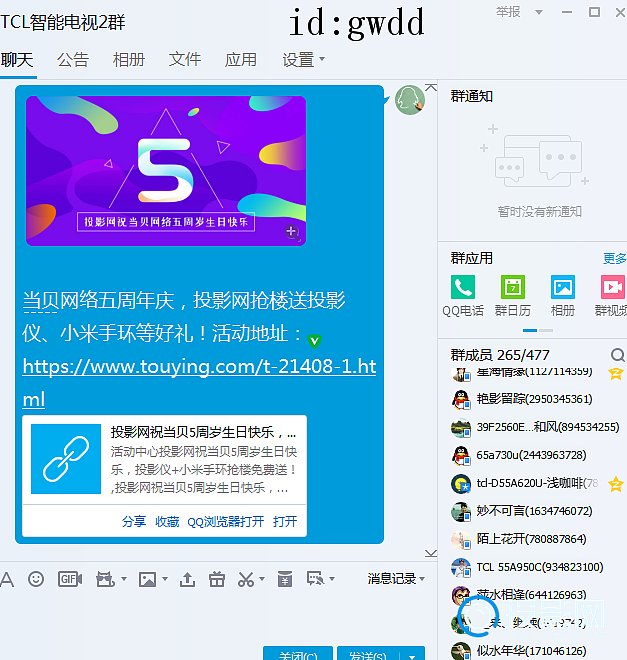Click the red envelope wallet icon
This screenshot has width=627, height=660.
pyautogui.click(x=285, y=579)
